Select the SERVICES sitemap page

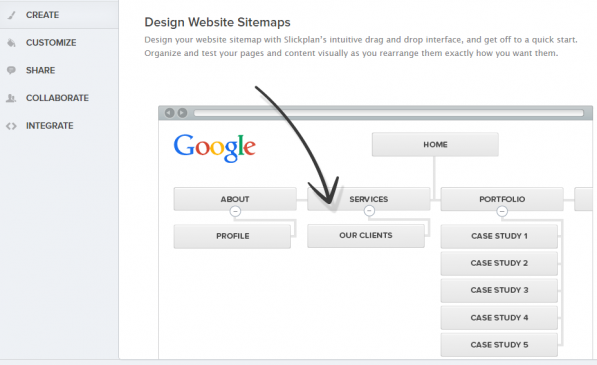click(369, 199)
